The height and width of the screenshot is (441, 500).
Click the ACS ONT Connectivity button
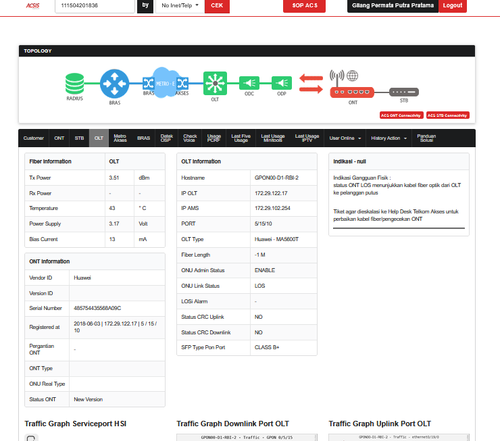click(x=401, y=115)
